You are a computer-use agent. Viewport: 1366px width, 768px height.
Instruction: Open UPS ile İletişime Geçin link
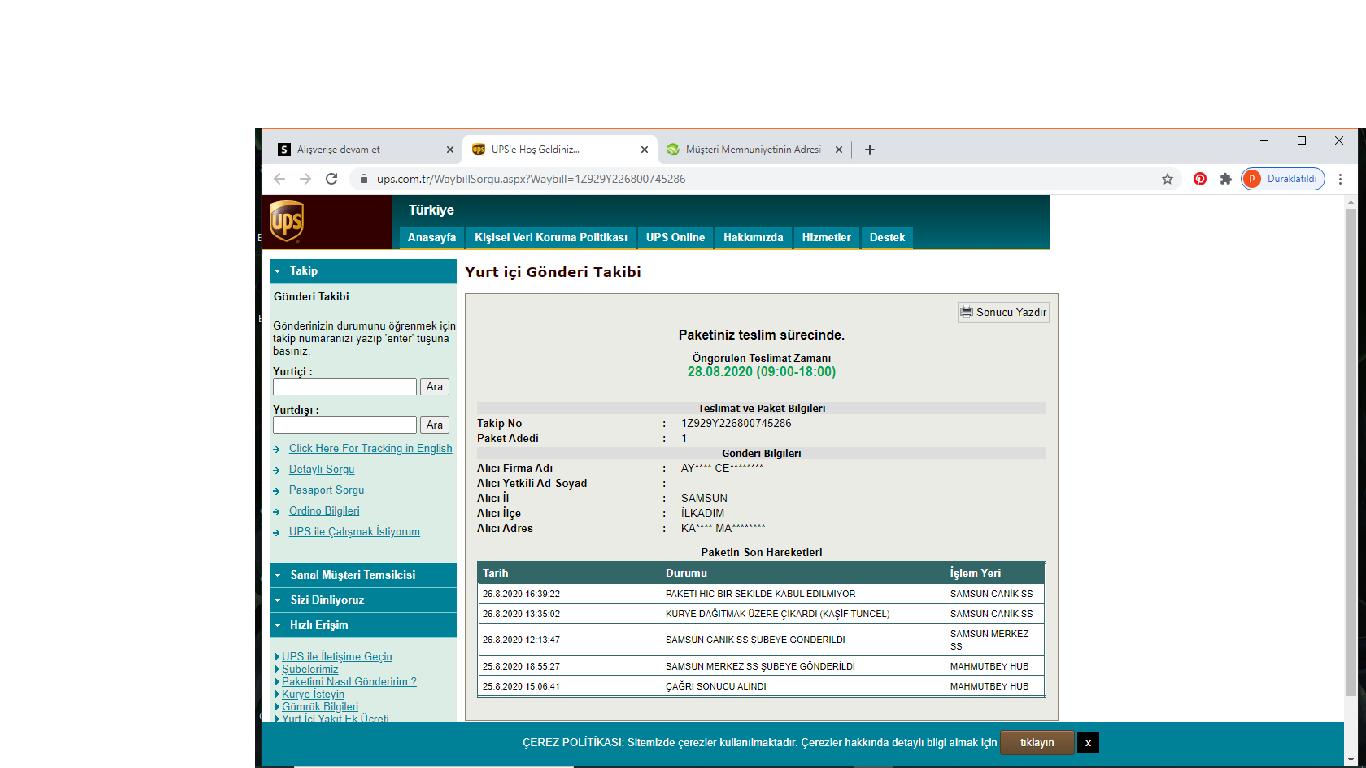pos(337,657)
